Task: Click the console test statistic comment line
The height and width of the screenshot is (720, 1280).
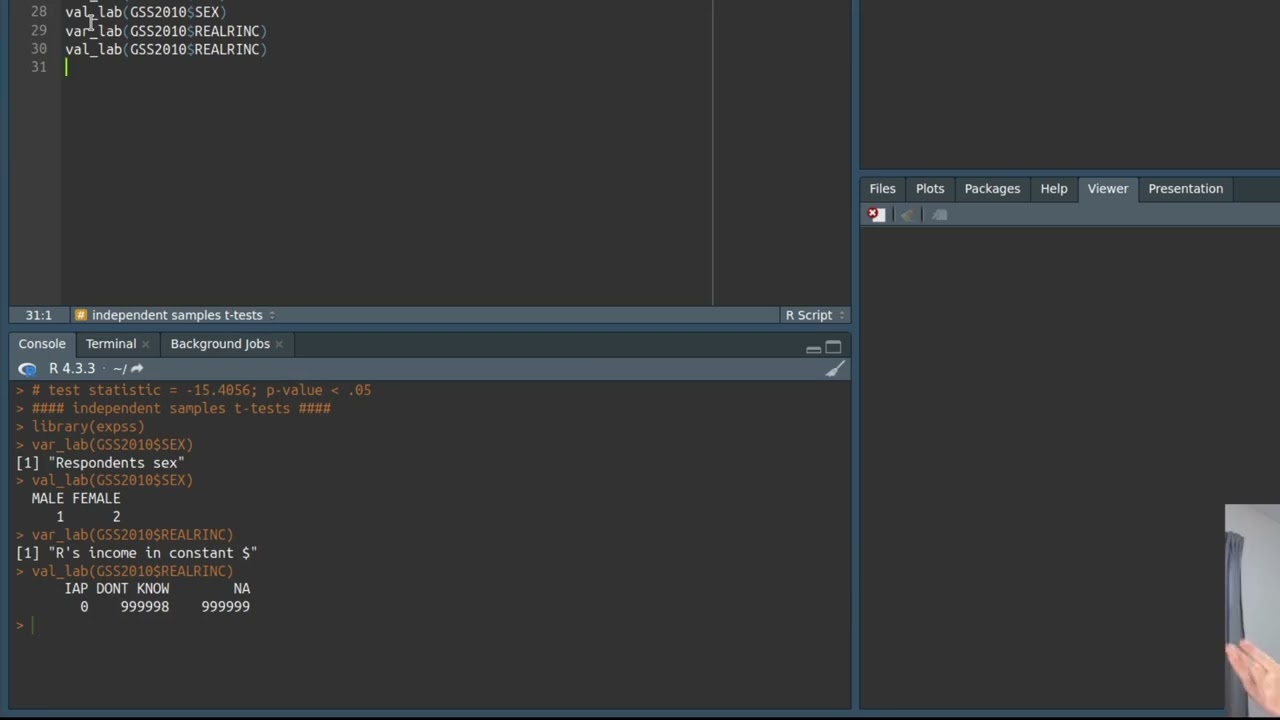Action: click(x=201, y=391)
